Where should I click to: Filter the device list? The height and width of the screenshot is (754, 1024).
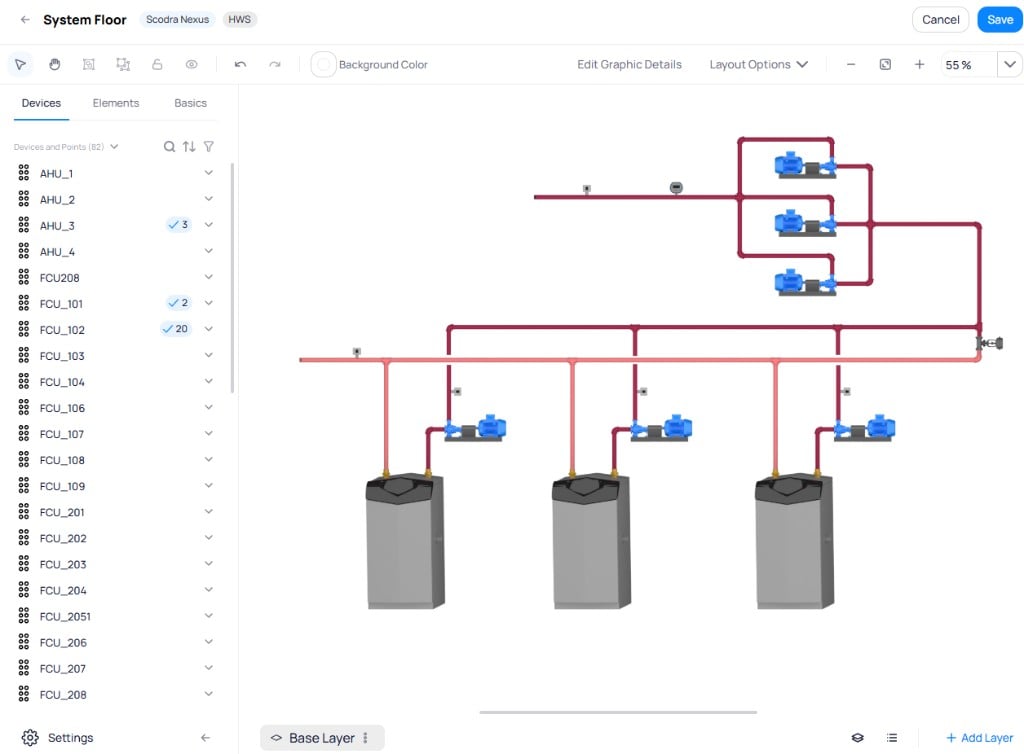(x=208, y=147)
